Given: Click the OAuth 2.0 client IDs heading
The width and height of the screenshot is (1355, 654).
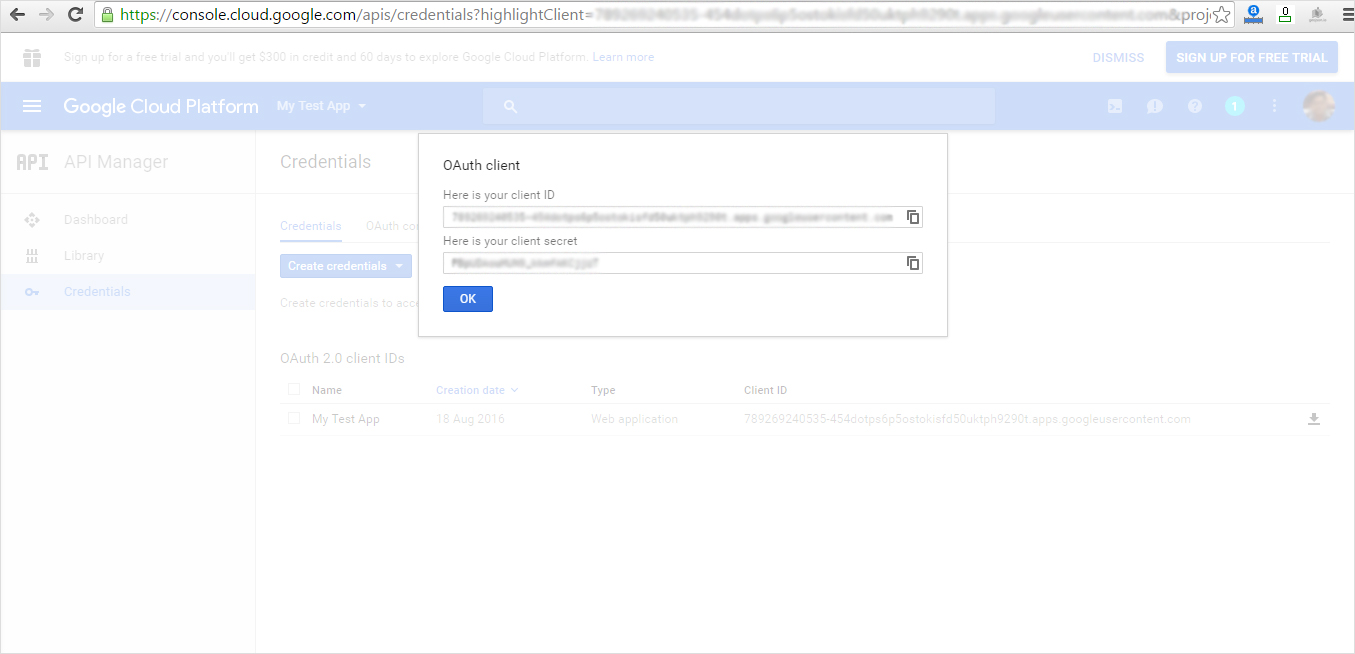Looking at the screenshot, I should tap(342, 358).
